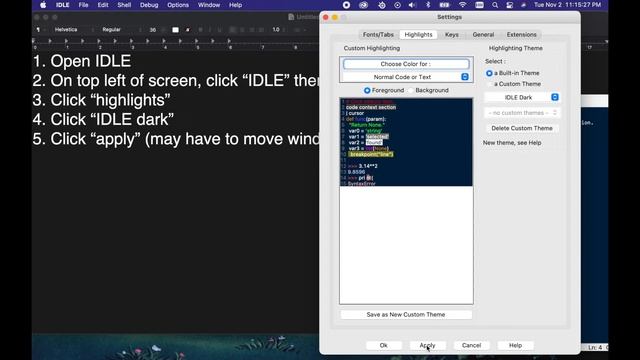Click the keyboard input source icon

pyautogui.click(x=479, y=5)
